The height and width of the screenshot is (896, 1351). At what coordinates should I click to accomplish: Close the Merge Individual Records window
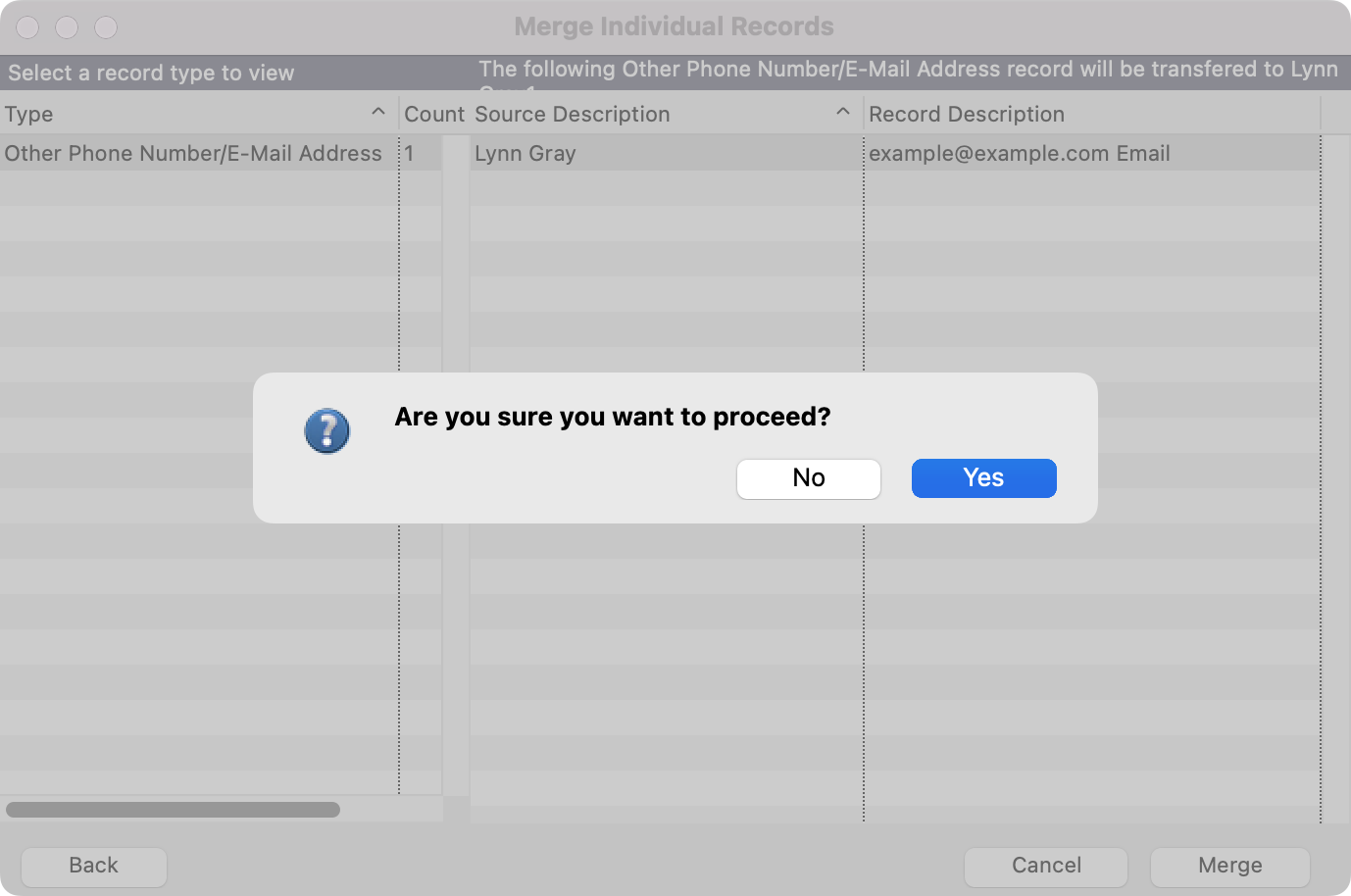(x=27, y=27)
